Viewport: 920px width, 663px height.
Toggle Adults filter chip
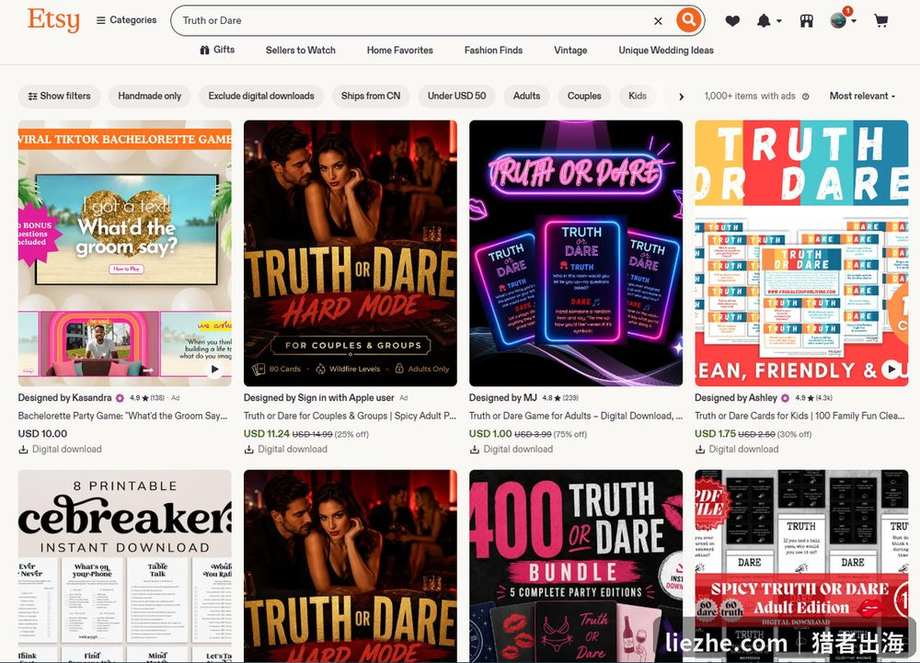coord(526,96)
